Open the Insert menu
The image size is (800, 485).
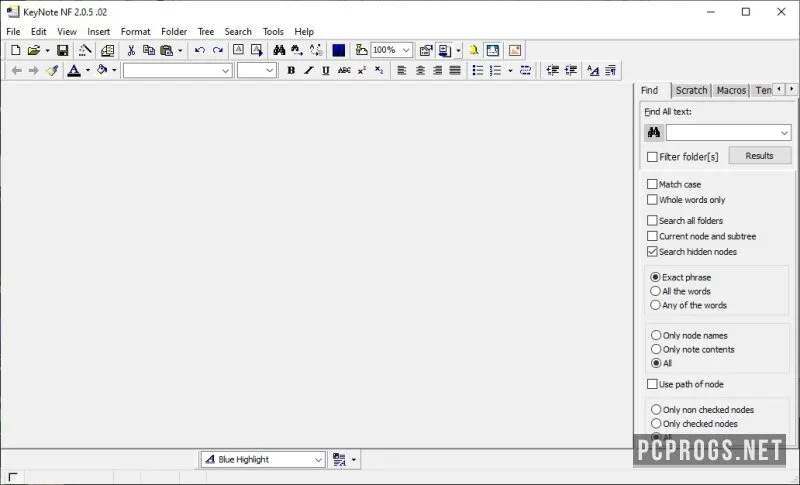pyautogui.click(x=98, y=32)
